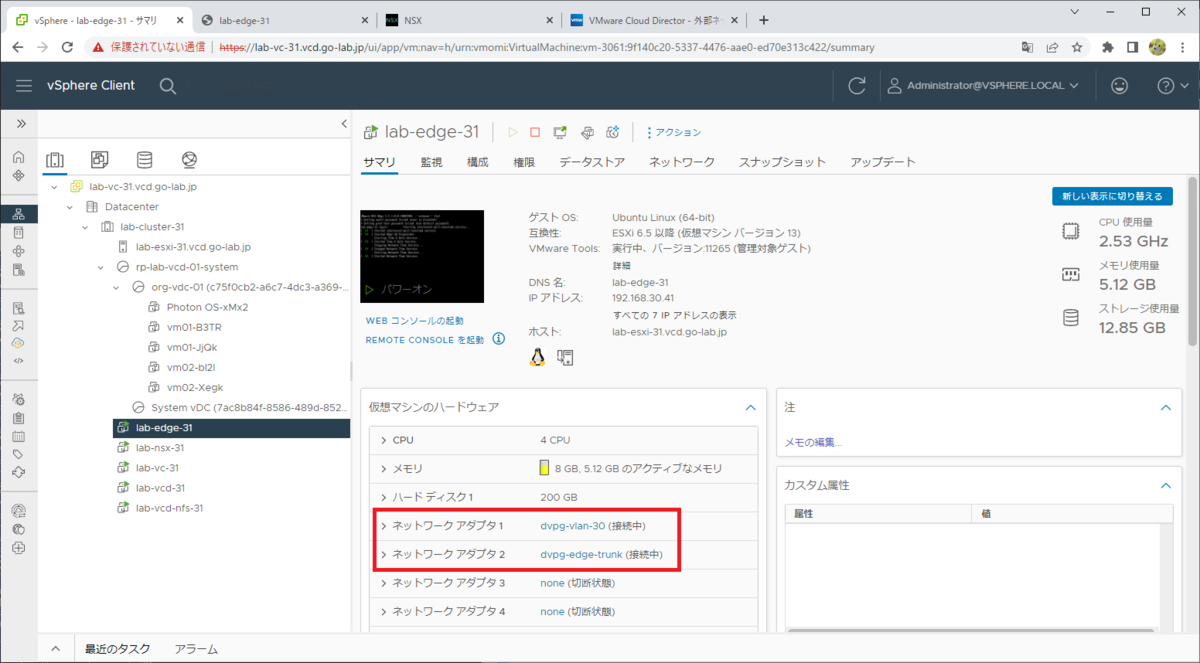Click 新しい表示に切り替える button
This screenshot has width=1200, height=663.
pos(1112,196)
